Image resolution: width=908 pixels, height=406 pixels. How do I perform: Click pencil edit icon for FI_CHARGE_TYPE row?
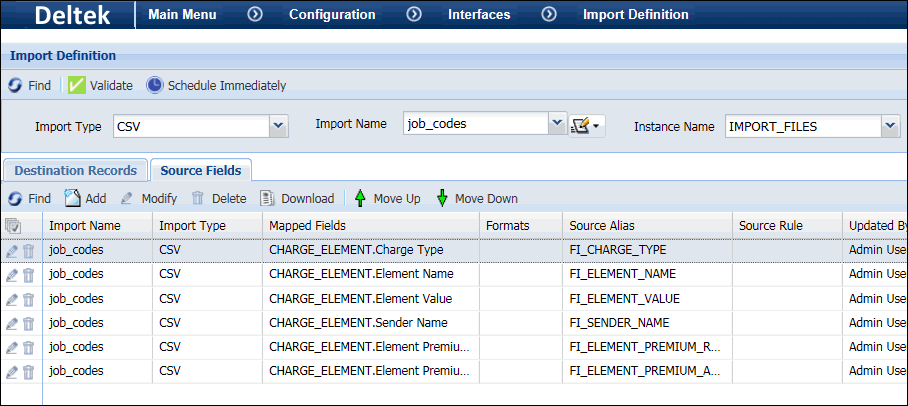(x=12, y=250)
